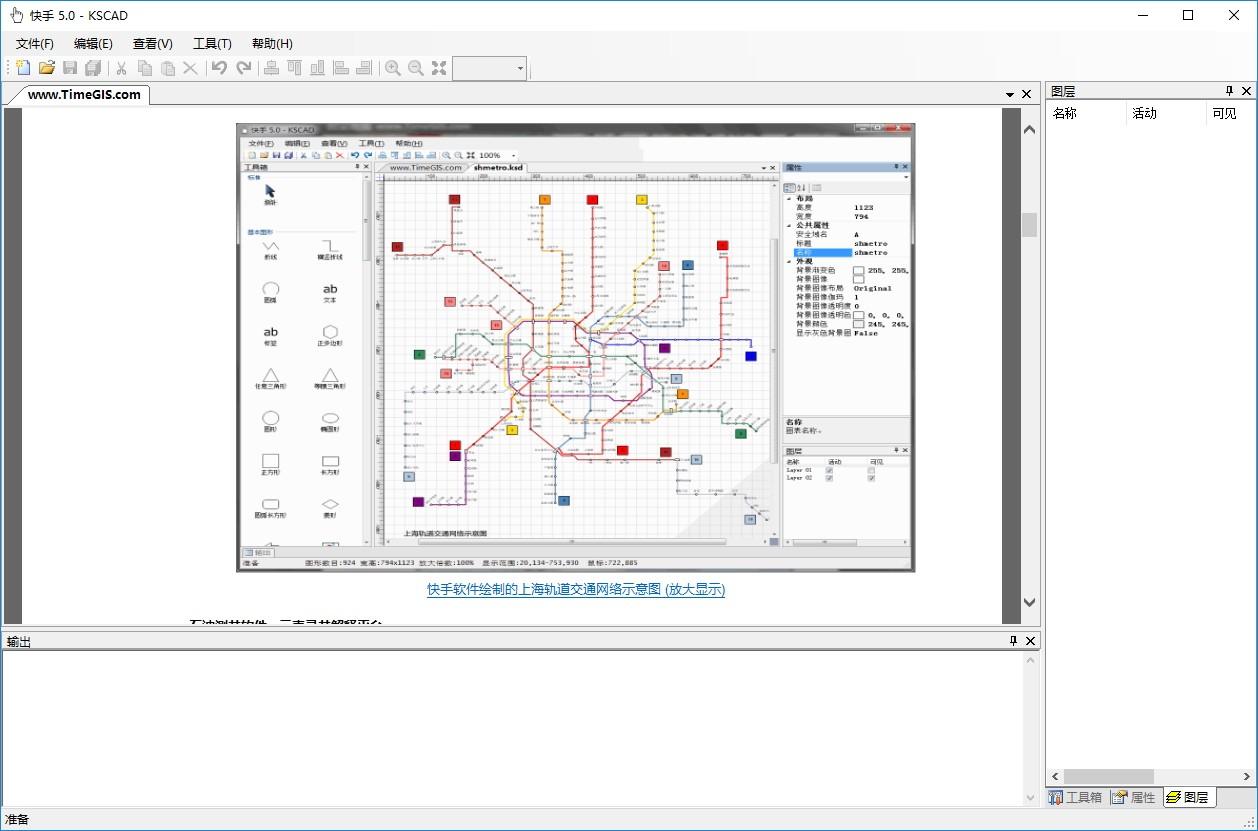1258x831 pixels.
Task: Click the 输出 panel scrollbar up arrow
Action: (1031, 660)
